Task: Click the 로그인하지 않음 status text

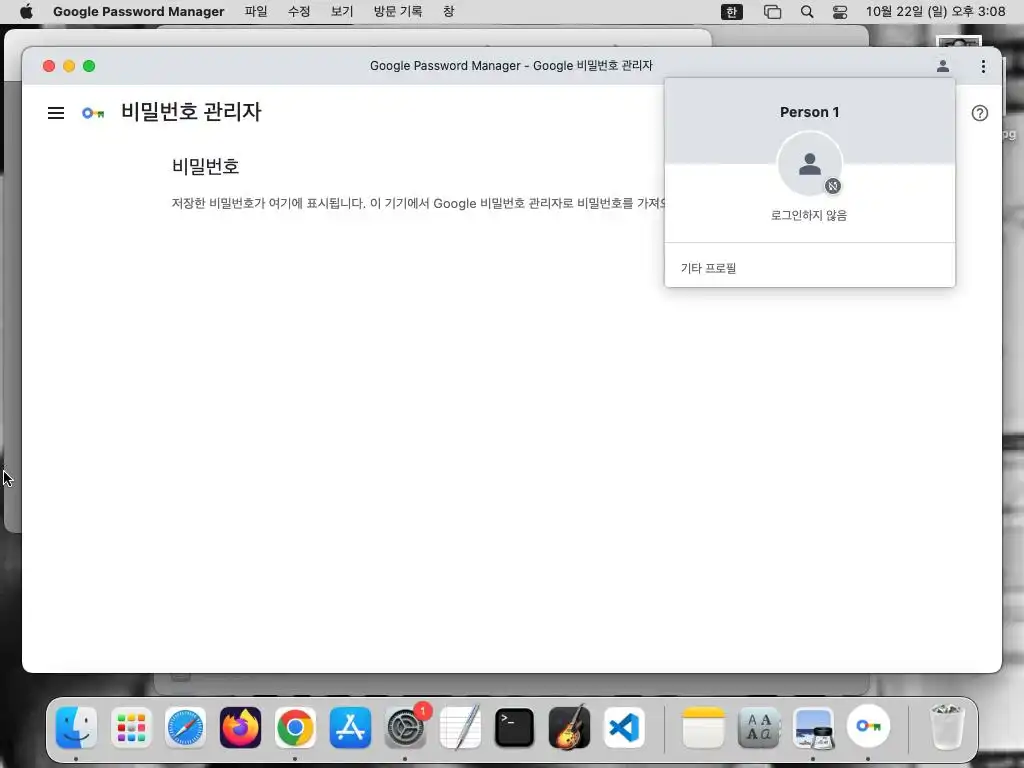Action: (809, 215)
